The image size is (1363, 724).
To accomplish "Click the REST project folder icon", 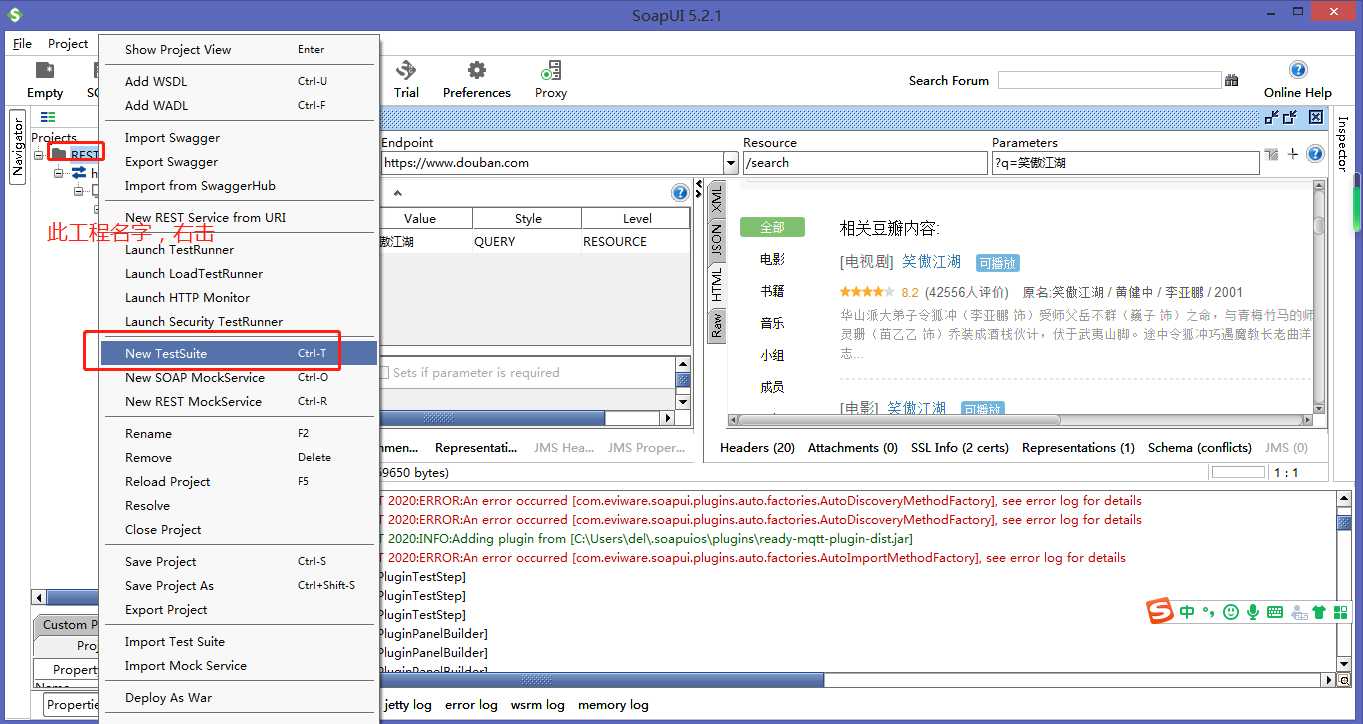I will coord(59,154).
